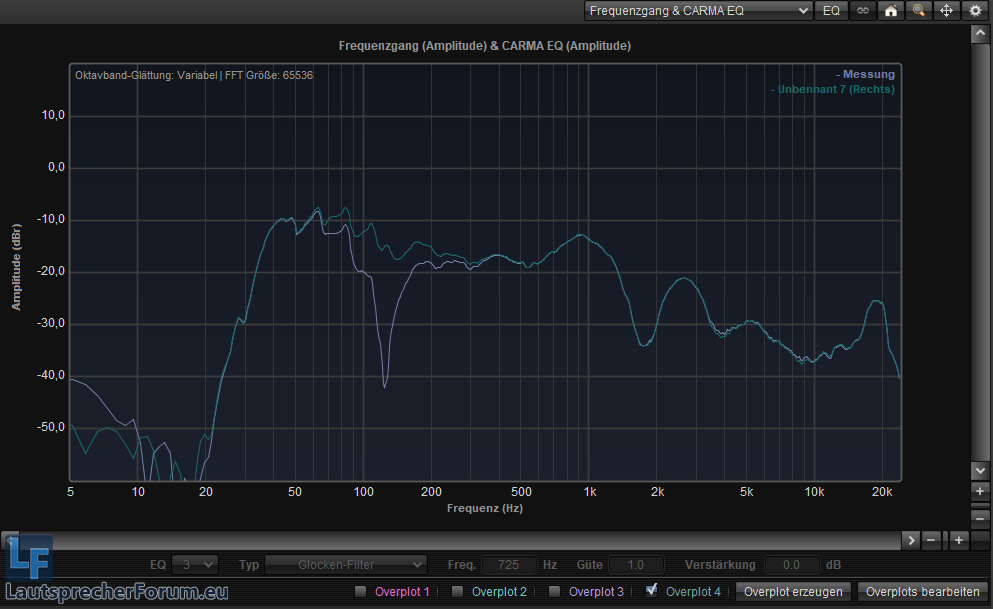Uncheck the Overplot 4 checkbox
The image size is (993, 609).
point(652,590)
